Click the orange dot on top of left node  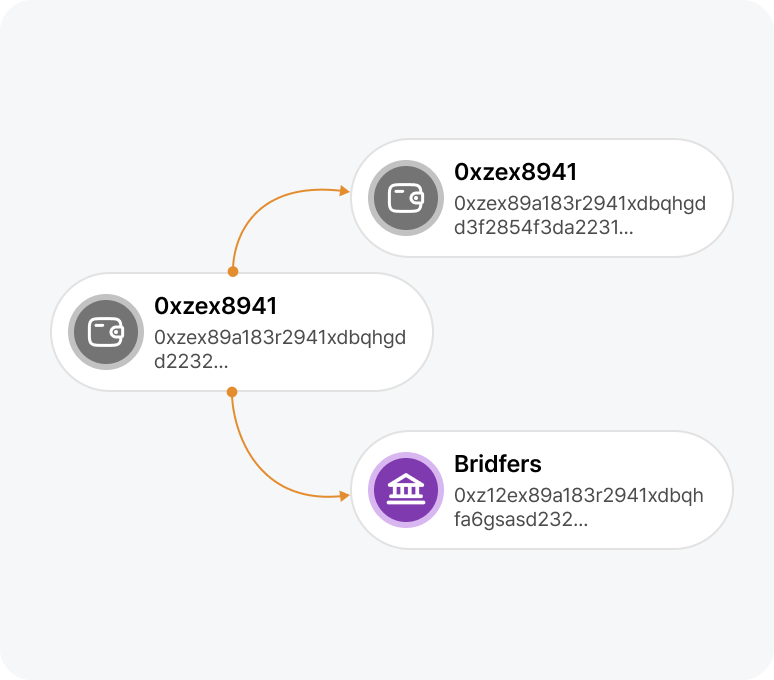[x=232, y=271]
